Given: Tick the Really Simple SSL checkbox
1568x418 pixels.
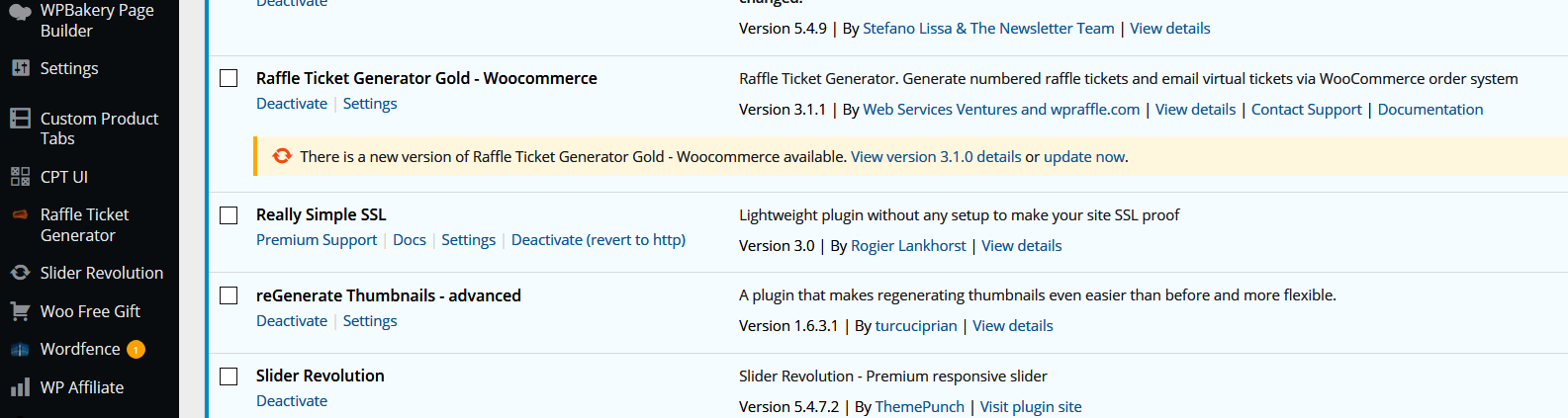Looking at the screenshot, I should point(229,214).
